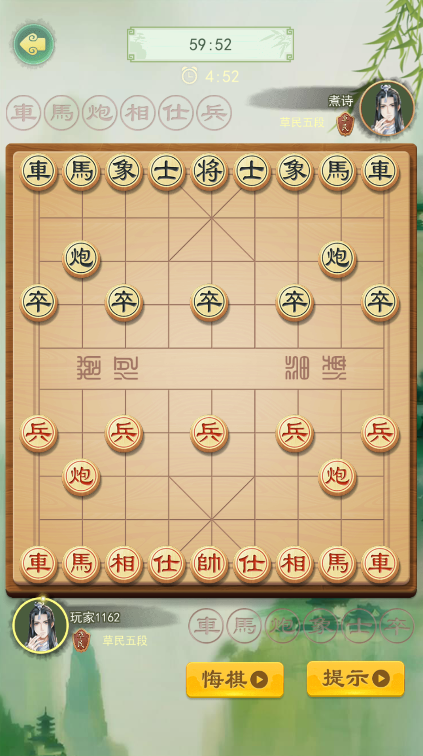Click the 59:52 game timer panel
The height and width of the screenshot is (756, 423).
pos(210,44)
